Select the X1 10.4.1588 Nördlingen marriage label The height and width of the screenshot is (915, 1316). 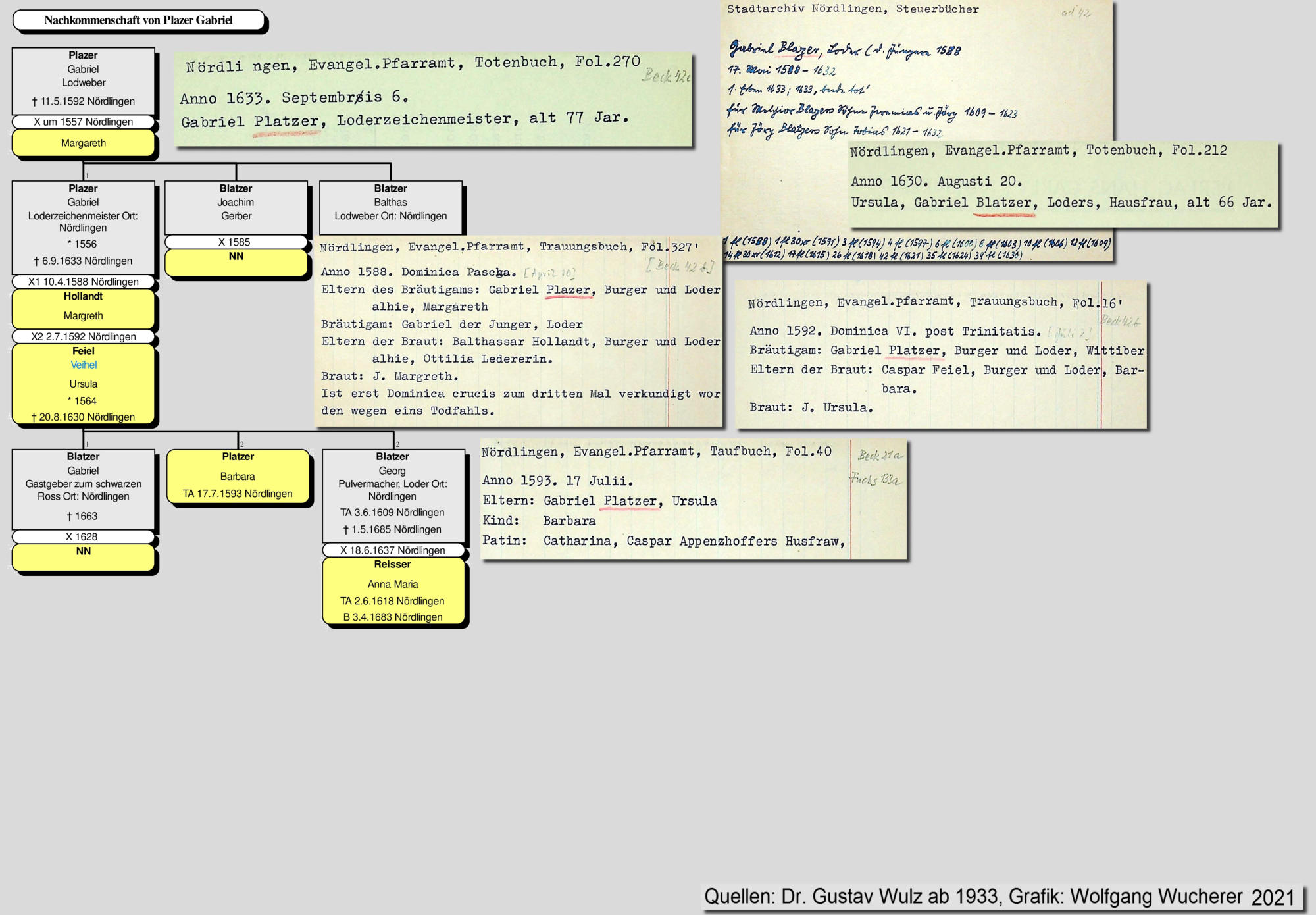(84, 282)
